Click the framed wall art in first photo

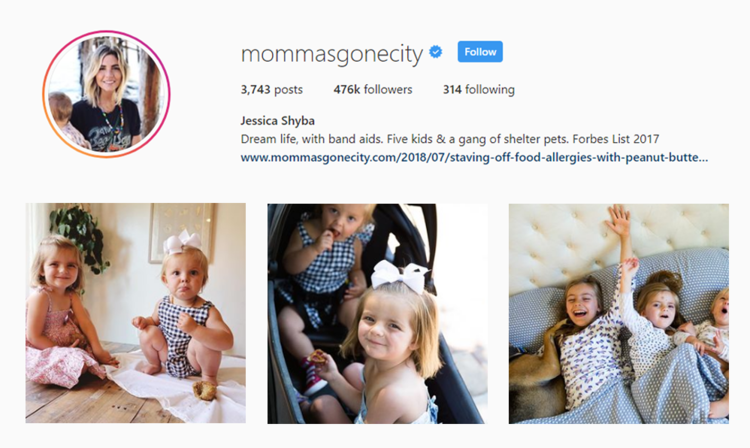tap(181, 230)
